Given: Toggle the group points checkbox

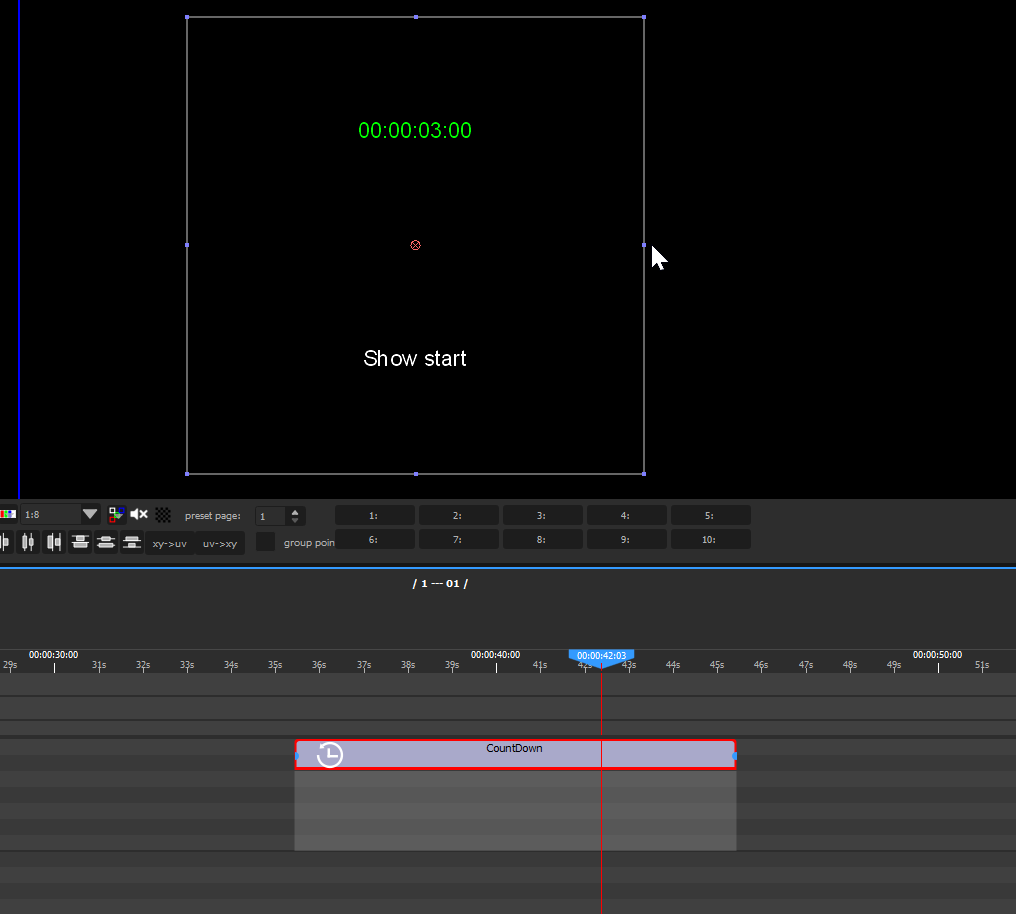Looking at the screenshot, I should coord(265,542).
